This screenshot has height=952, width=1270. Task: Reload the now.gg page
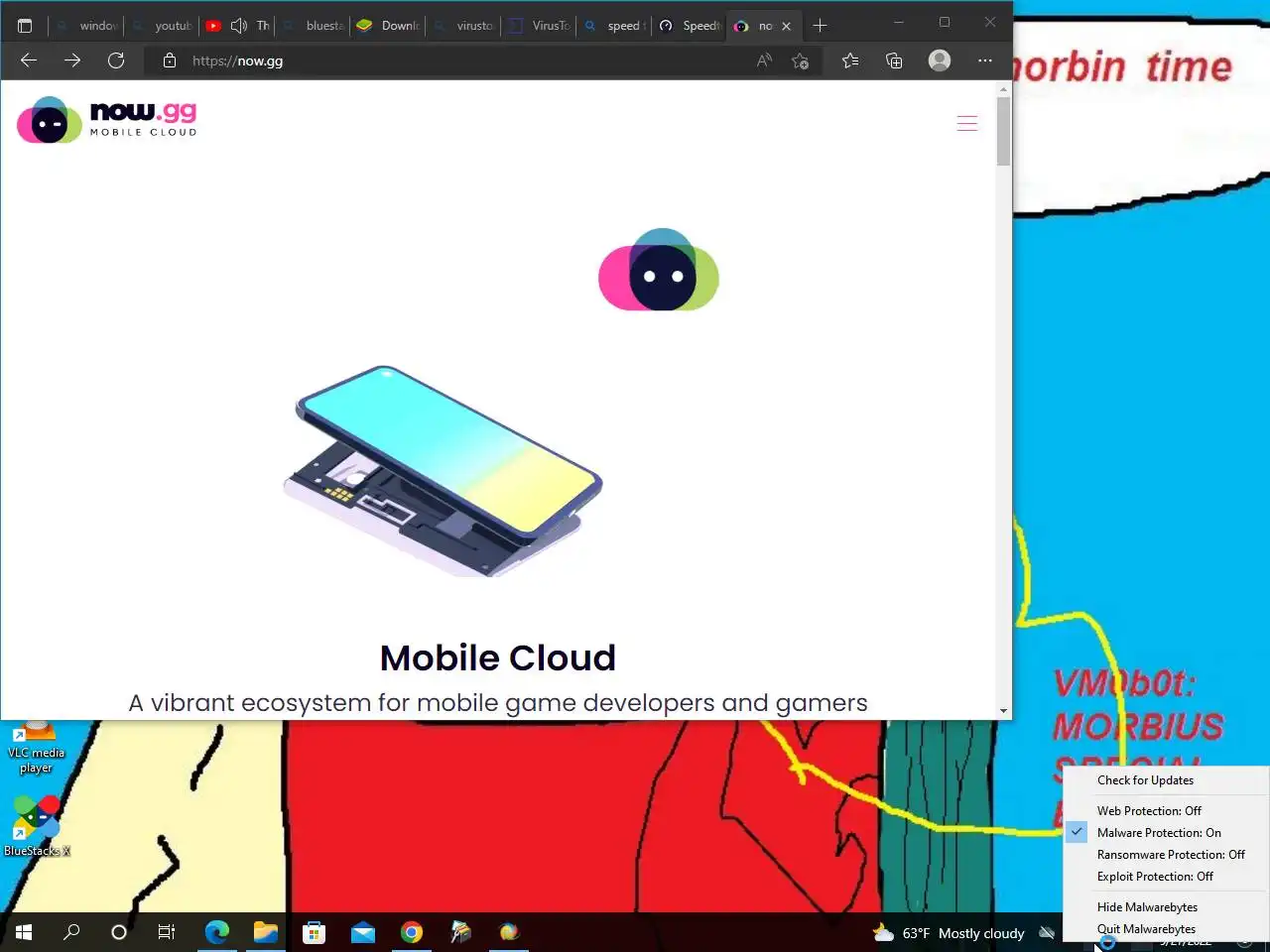[x=116, y=60]
